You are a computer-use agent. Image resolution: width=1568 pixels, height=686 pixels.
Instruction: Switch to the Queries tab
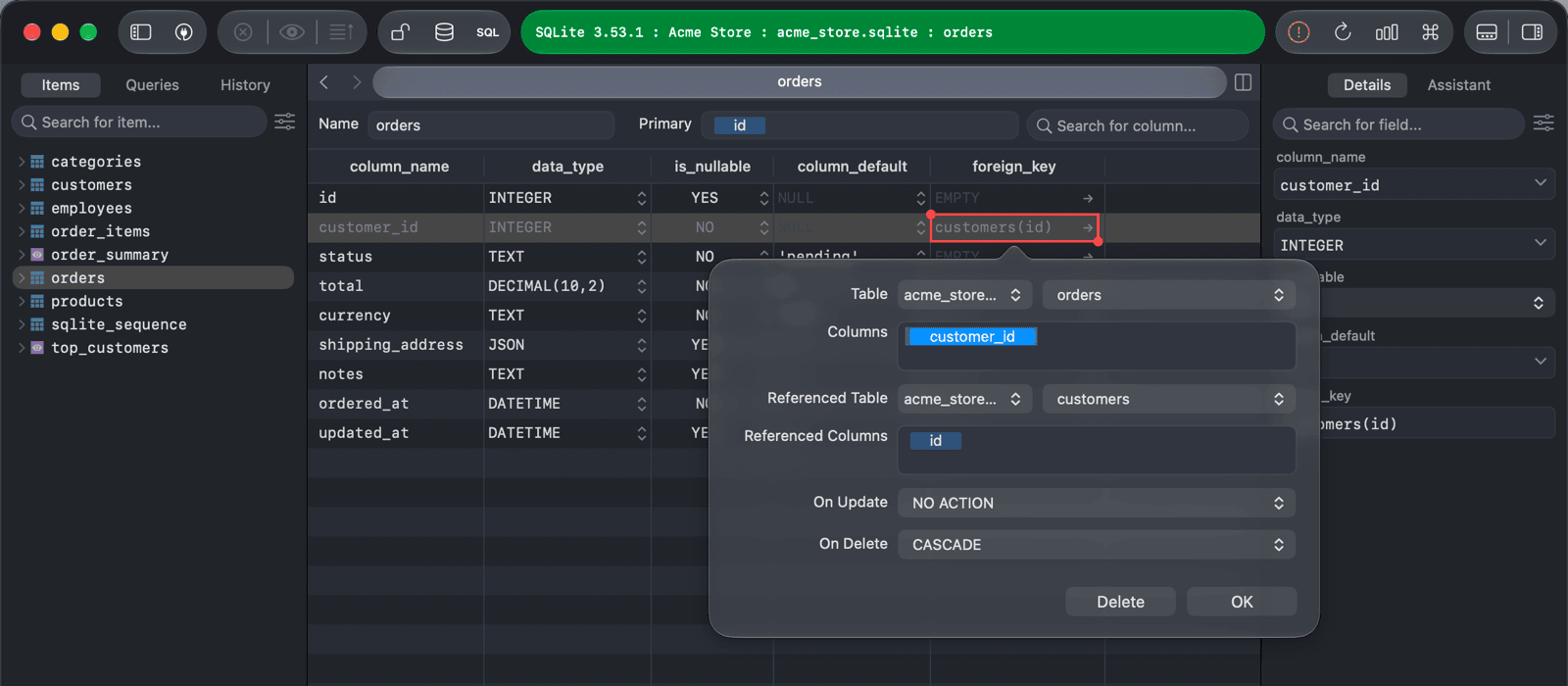(152, 85)
